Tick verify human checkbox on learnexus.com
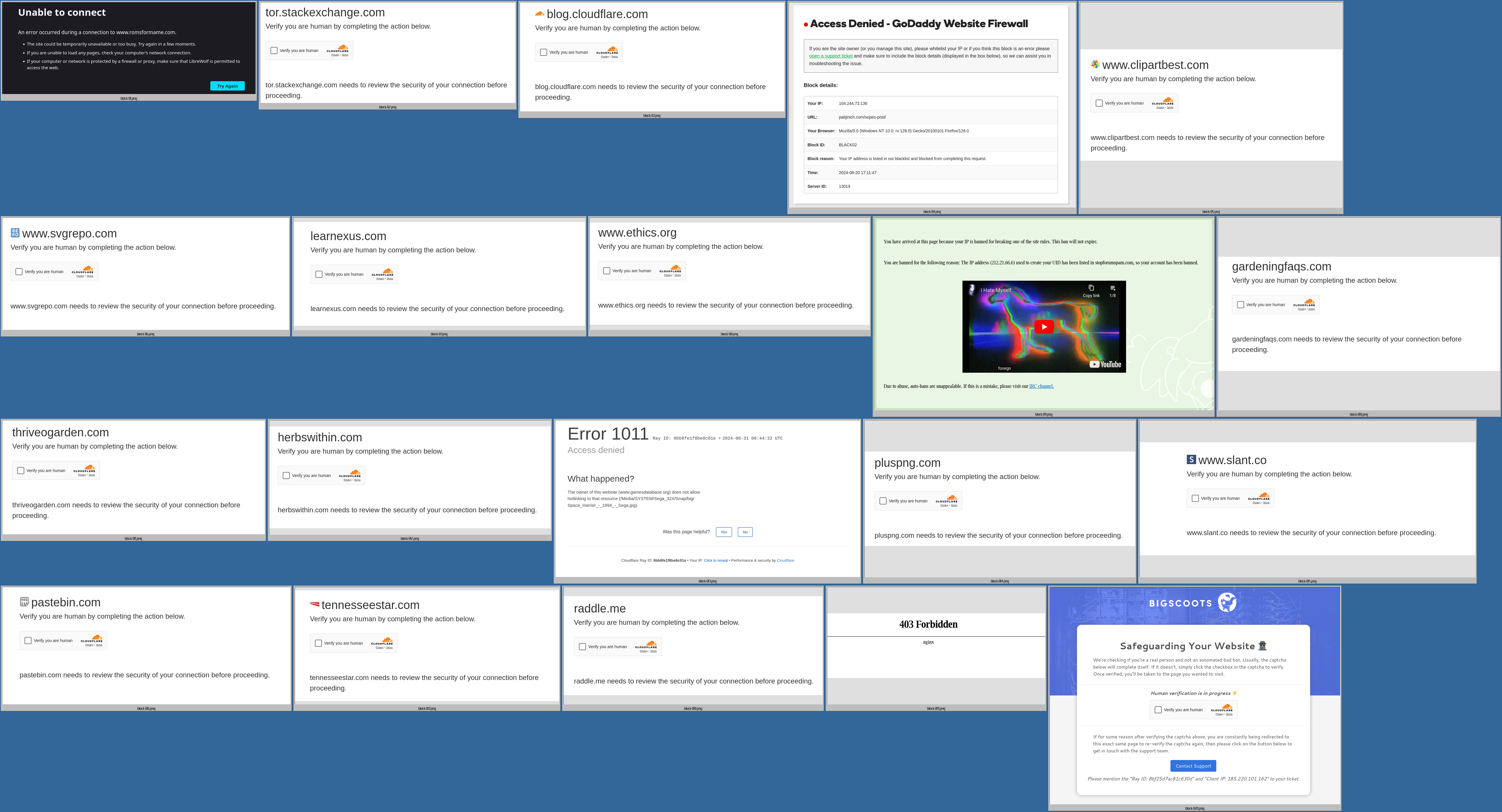The image size is (1502, 812). [x=319, y=274]
